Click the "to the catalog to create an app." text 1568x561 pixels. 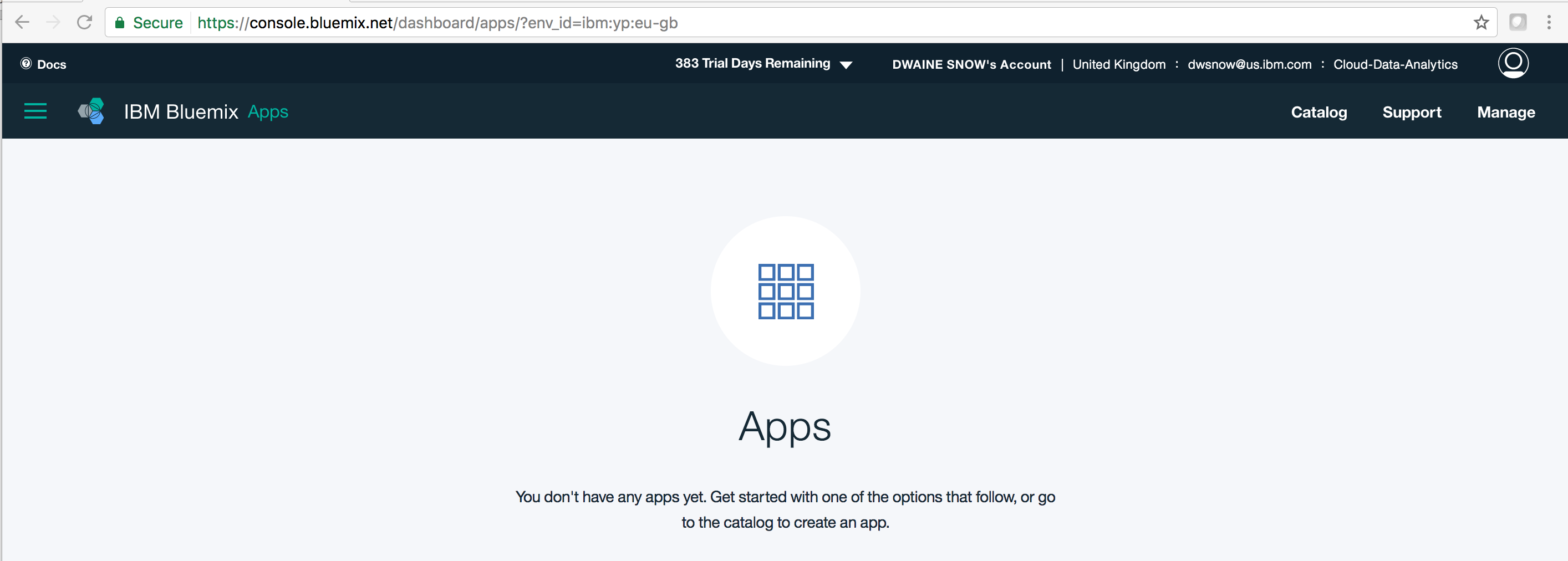(785, 523)
